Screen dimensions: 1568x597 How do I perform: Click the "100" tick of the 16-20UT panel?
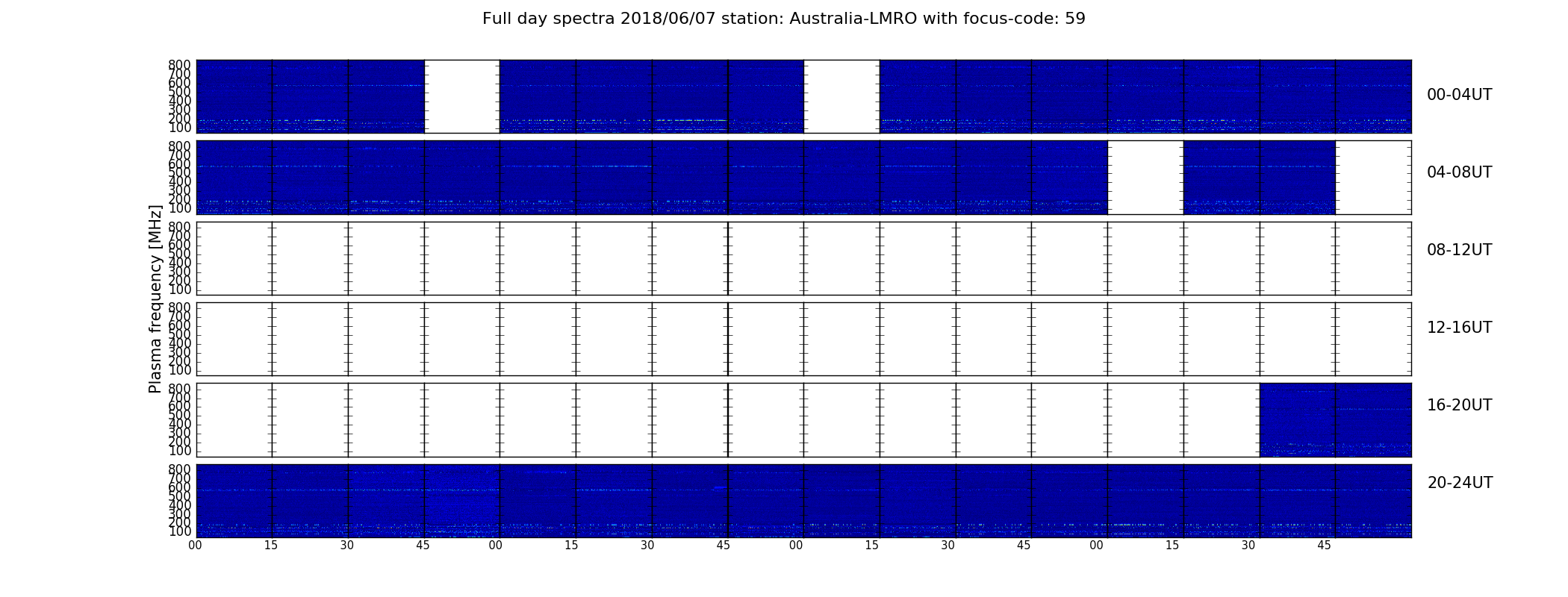coord(179,451)
